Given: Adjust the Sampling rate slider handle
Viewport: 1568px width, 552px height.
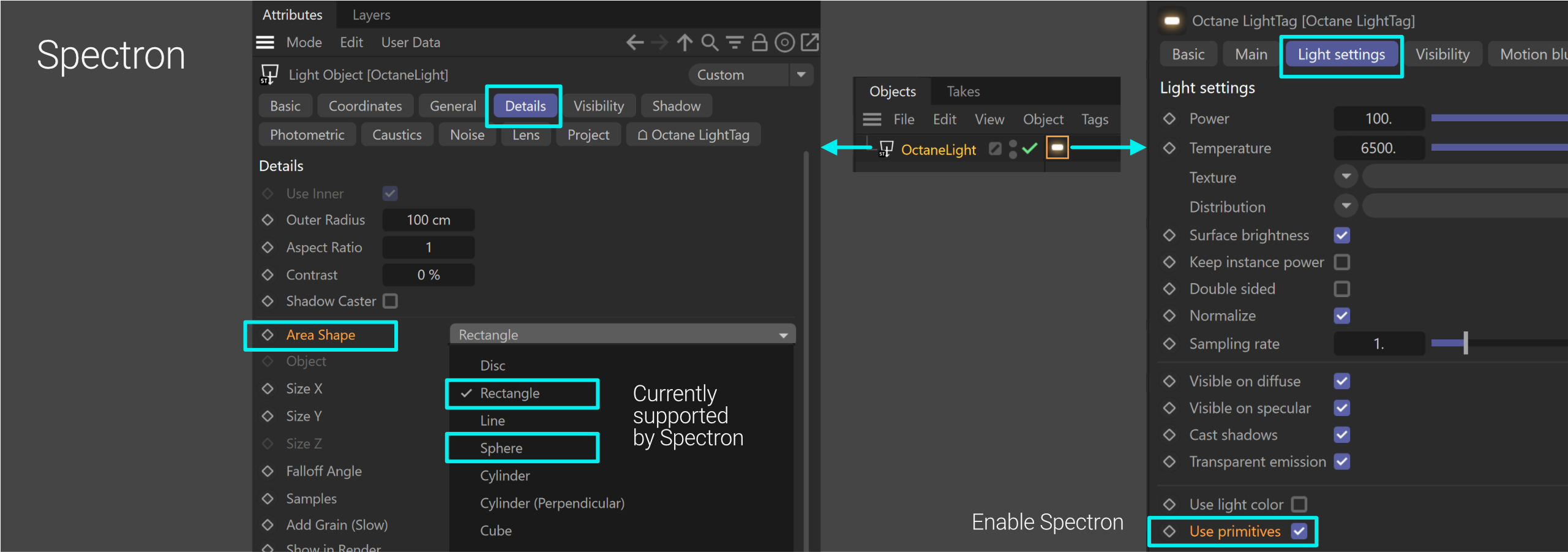Looking at the screenshot, I should (1465, 344).
